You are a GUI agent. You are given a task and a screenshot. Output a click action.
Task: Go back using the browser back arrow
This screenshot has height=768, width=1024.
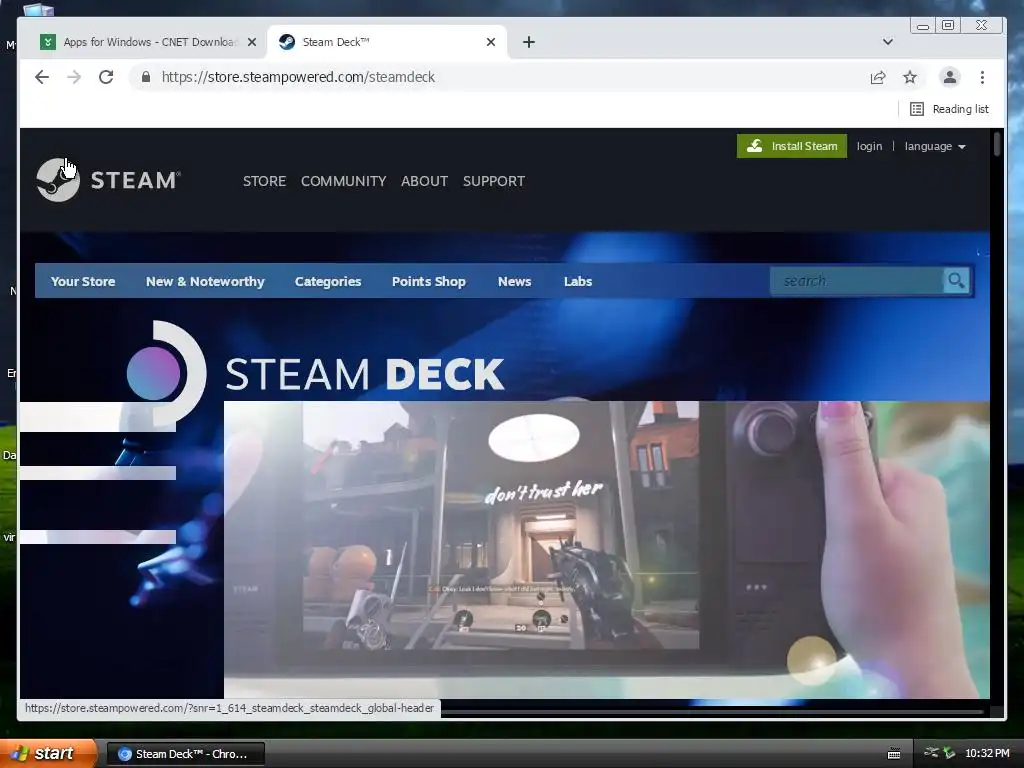coord(42,77)
